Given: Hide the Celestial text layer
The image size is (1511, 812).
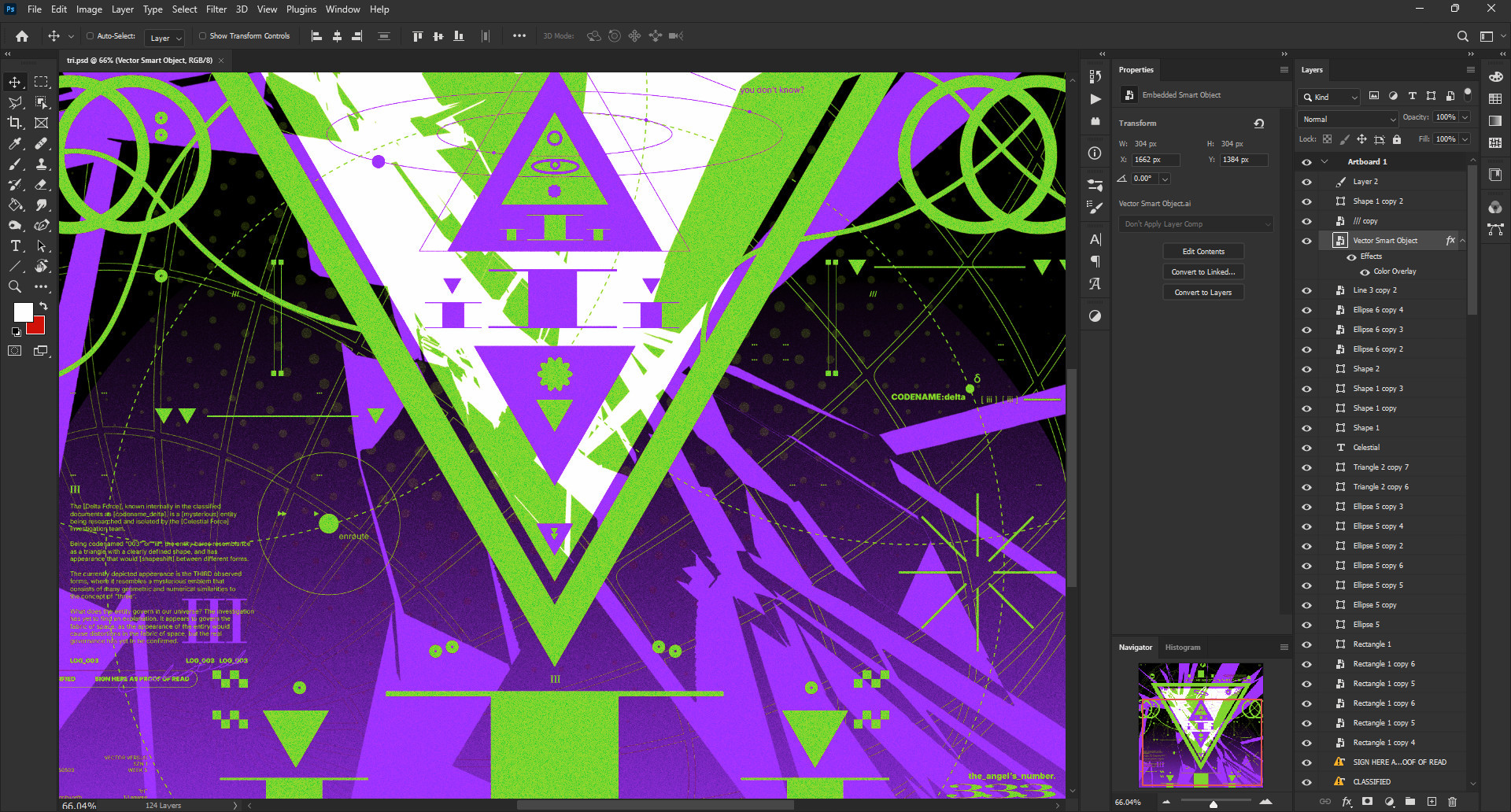Looking at the screenshot, I should click(x=1307, y=448).
